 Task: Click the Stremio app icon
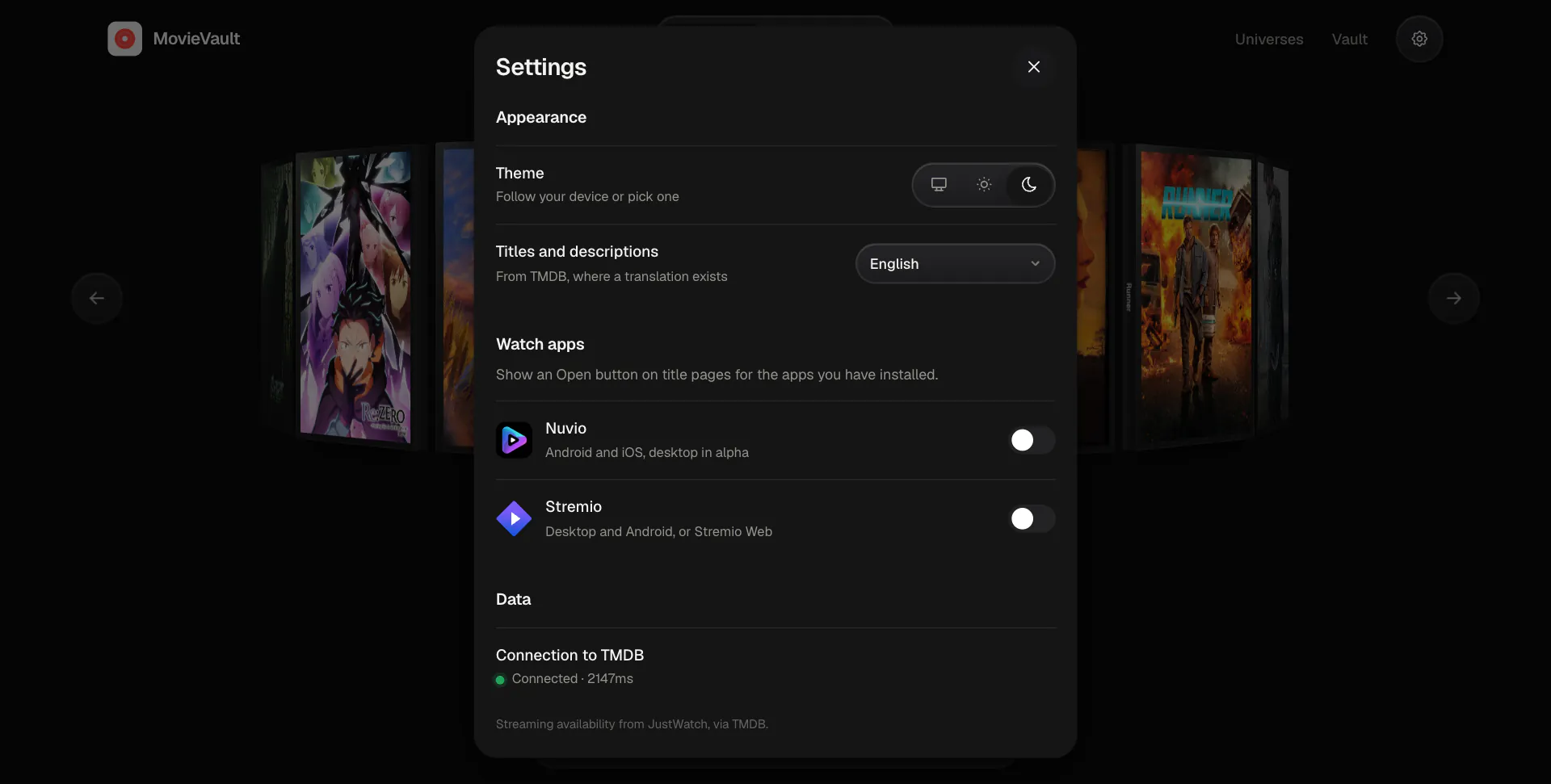(x=514, y=518)
